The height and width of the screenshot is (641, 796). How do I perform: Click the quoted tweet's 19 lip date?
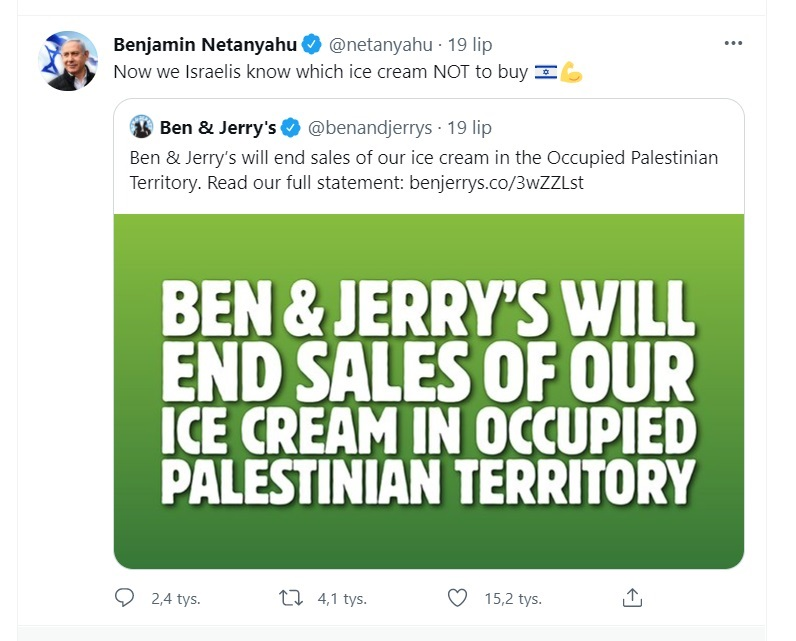(469, 128)
